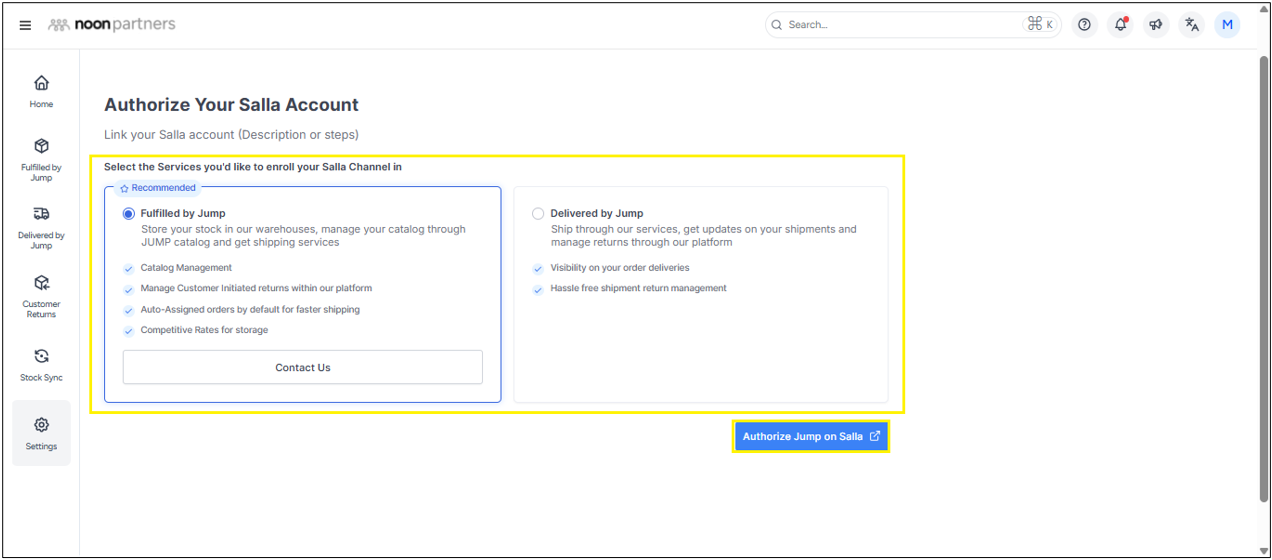Image resolution: width=1272 pixels, height=560 pixels.
Task: Click the vertical page scrollbar
Action: [x=1264, y=280]
